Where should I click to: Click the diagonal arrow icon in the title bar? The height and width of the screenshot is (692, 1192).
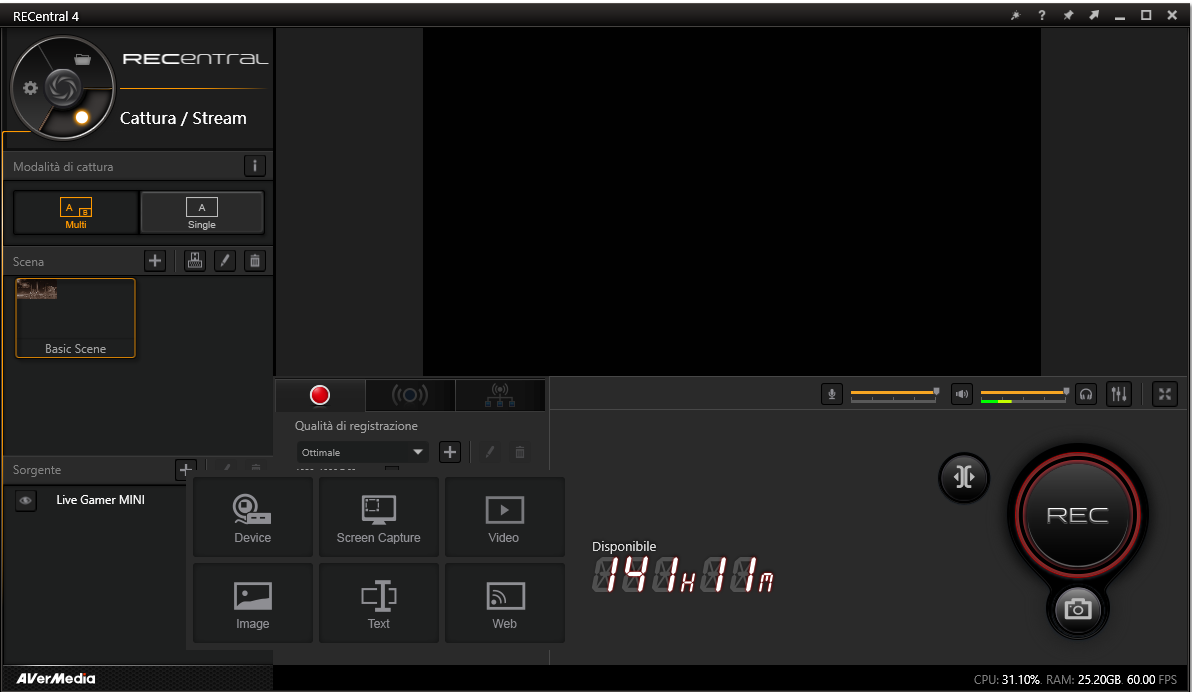pyautogui.click(x=1094, y=15)
